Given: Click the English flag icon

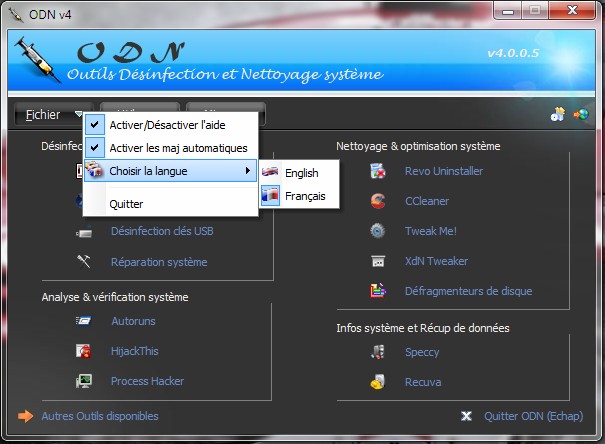Looking at the screenshot, I should click(x=270, y=172).
